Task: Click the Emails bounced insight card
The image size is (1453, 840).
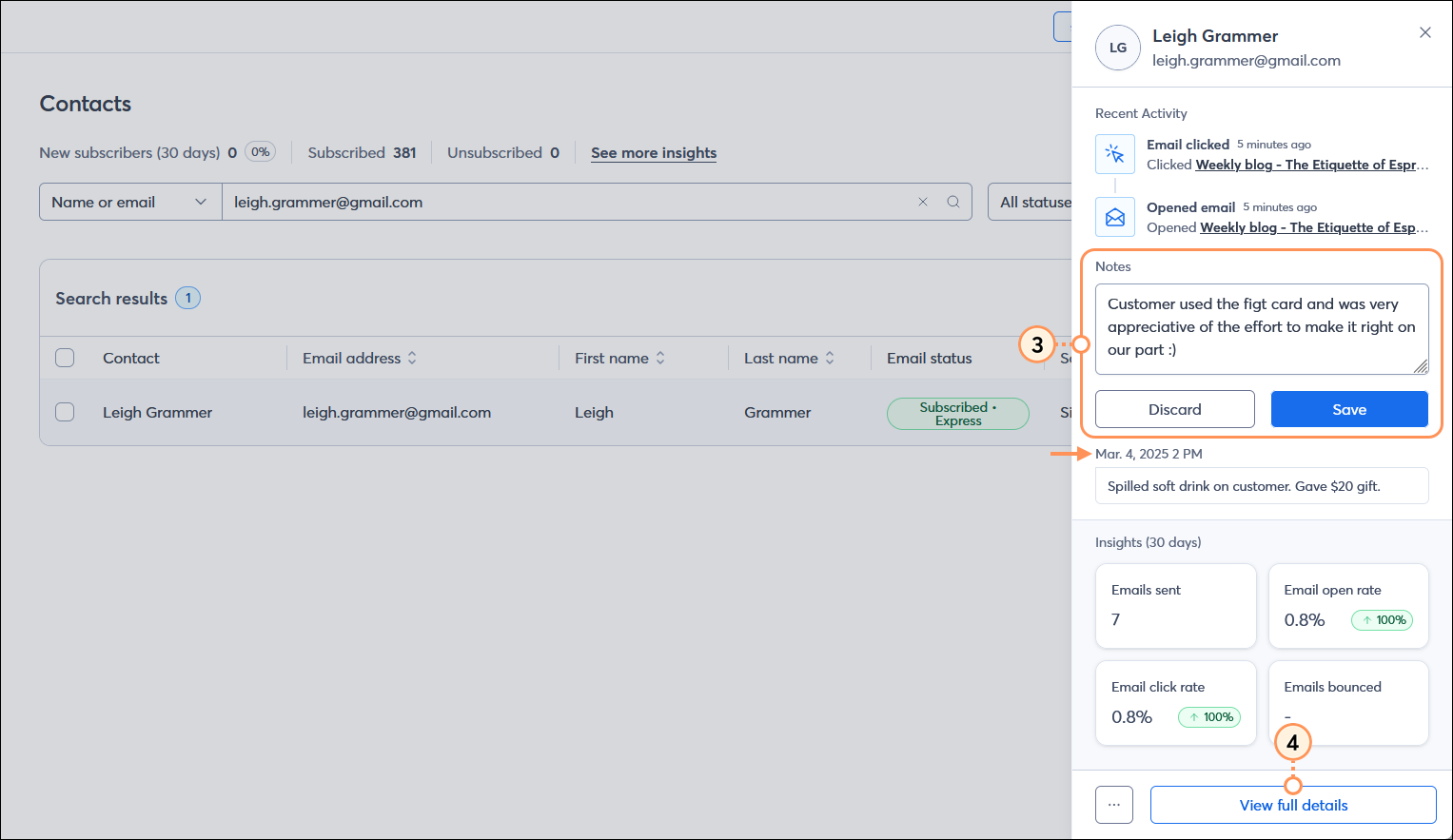Action: tap(1348, 702)
